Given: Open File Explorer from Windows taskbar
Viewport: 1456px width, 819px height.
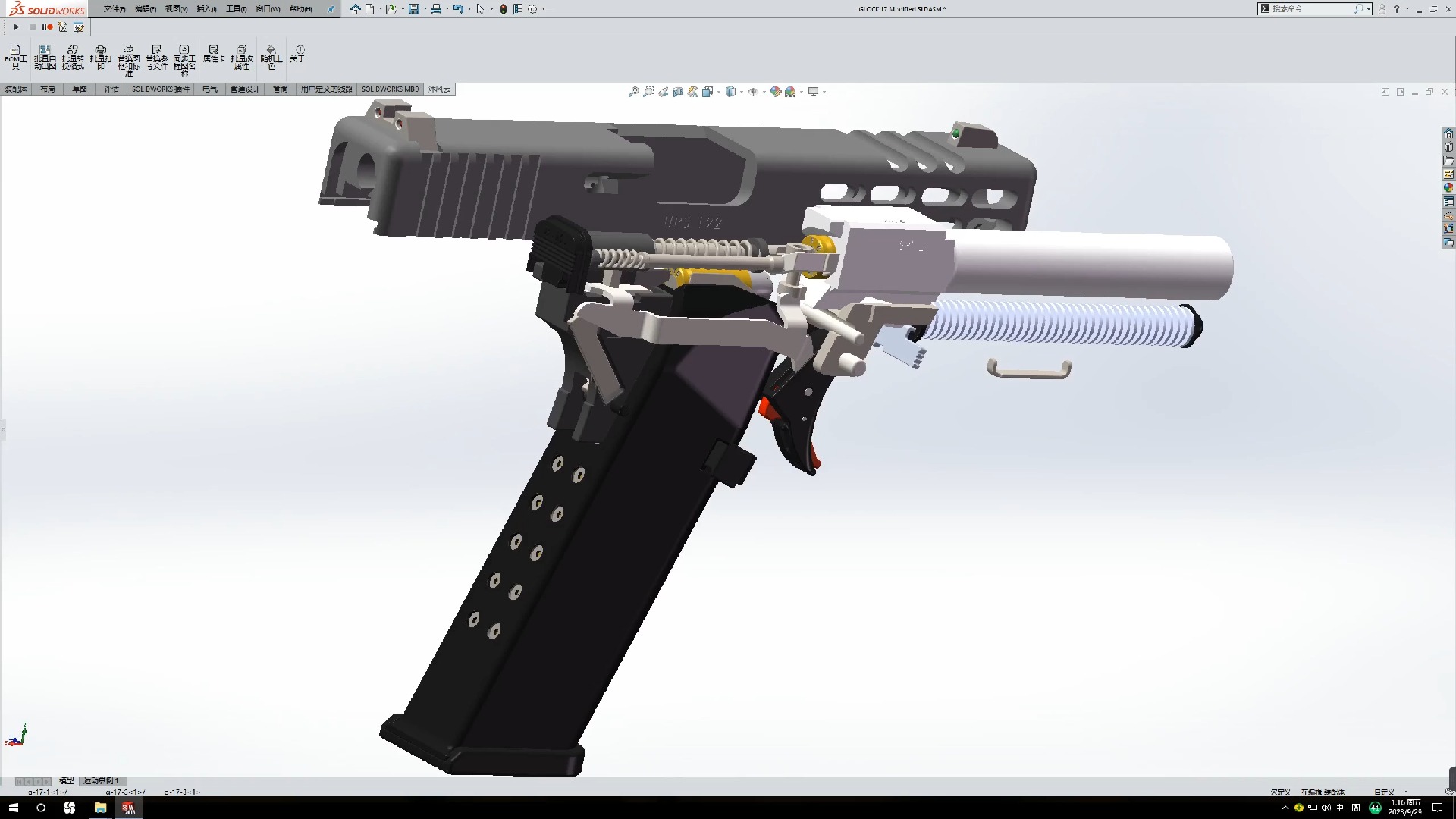Looking at the screenshot, I should [x=100, y=808].
